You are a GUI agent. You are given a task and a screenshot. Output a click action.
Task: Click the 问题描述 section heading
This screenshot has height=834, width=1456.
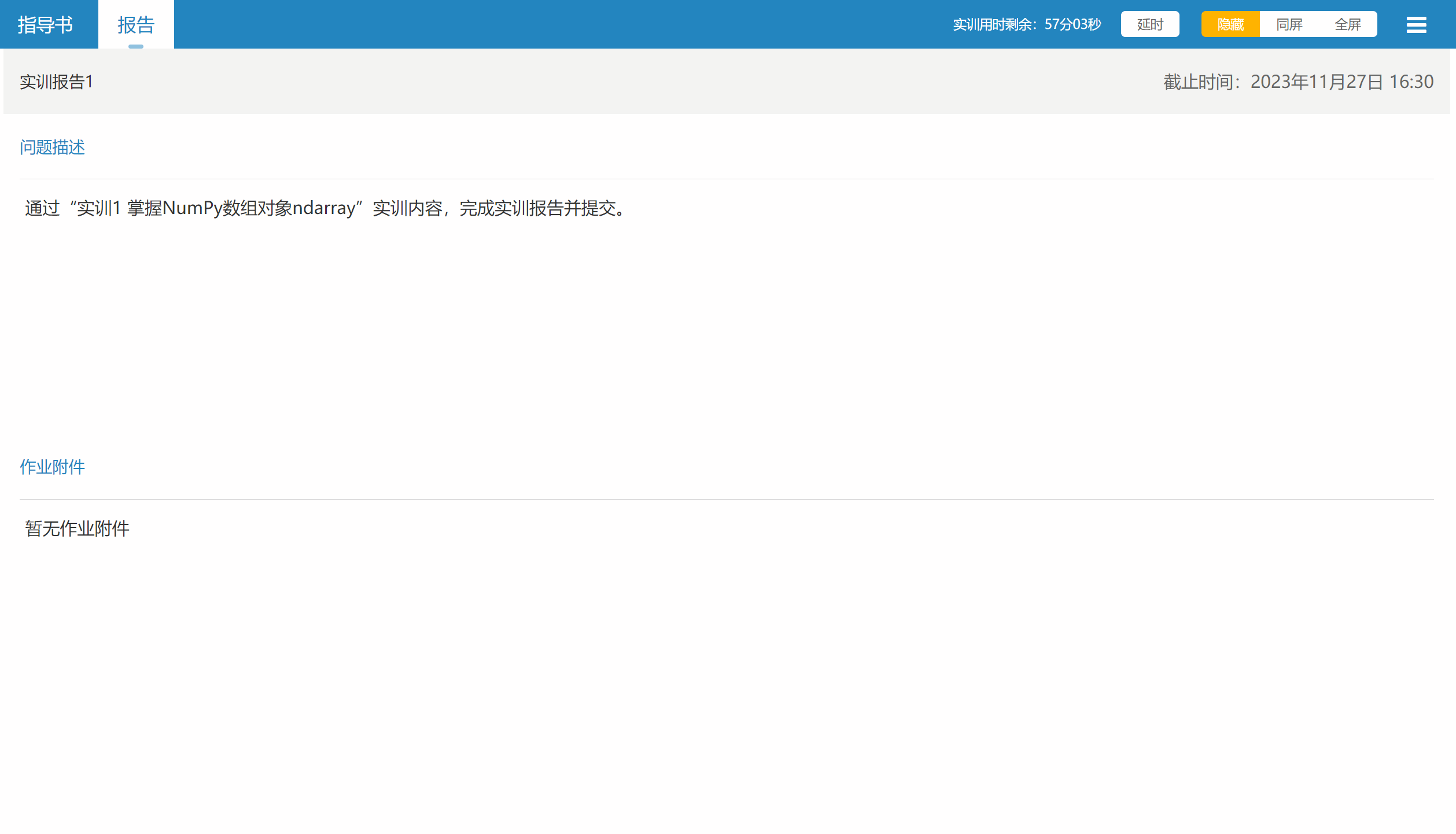[52, 147]
